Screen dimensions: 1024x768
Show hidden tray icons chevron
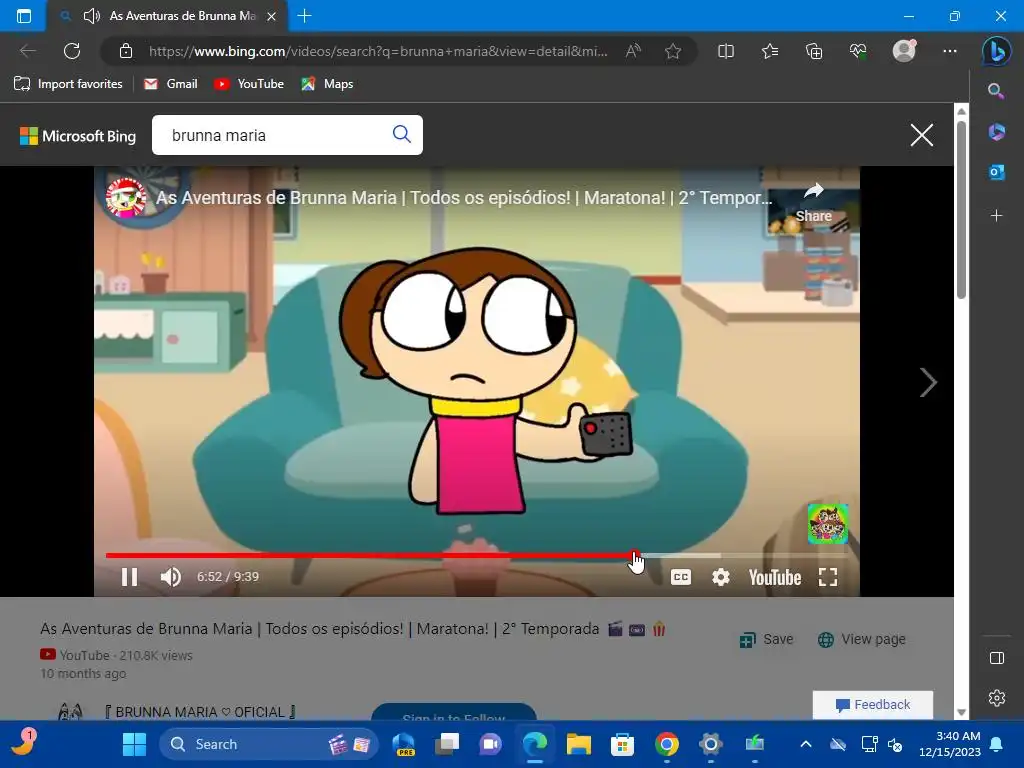point(806,744)
